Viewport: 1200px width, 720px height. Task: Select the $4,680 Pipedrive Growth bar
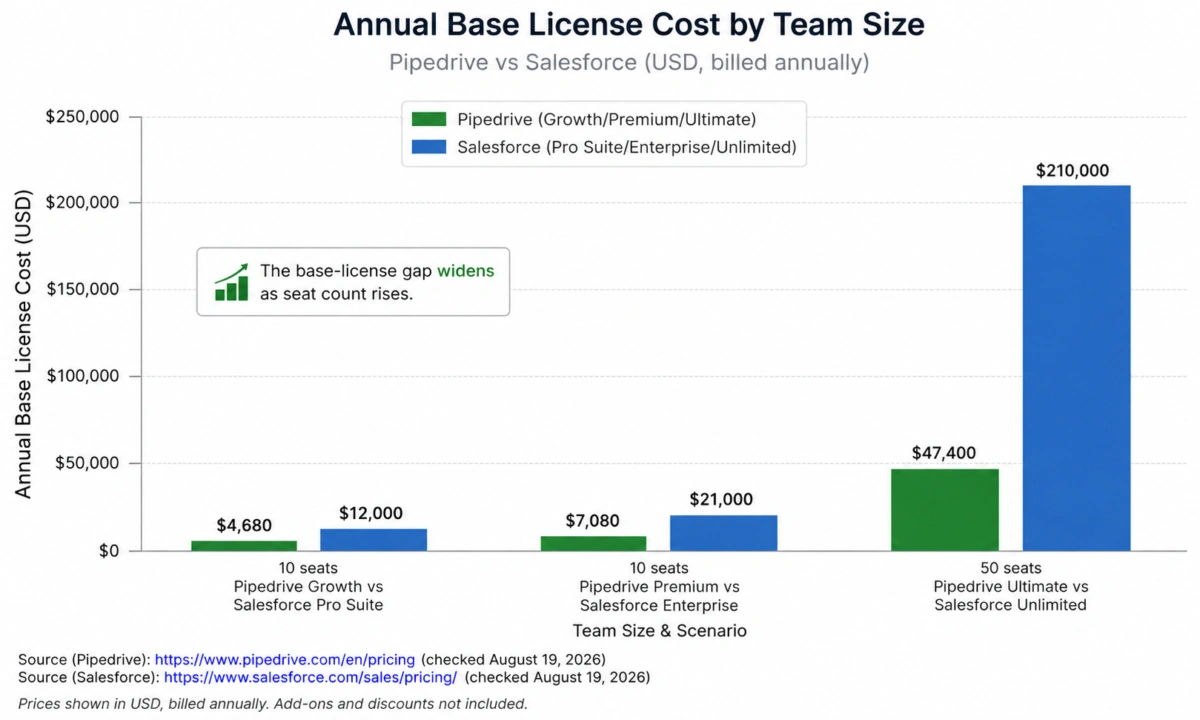pyautogui.click(x=244, y=546)
